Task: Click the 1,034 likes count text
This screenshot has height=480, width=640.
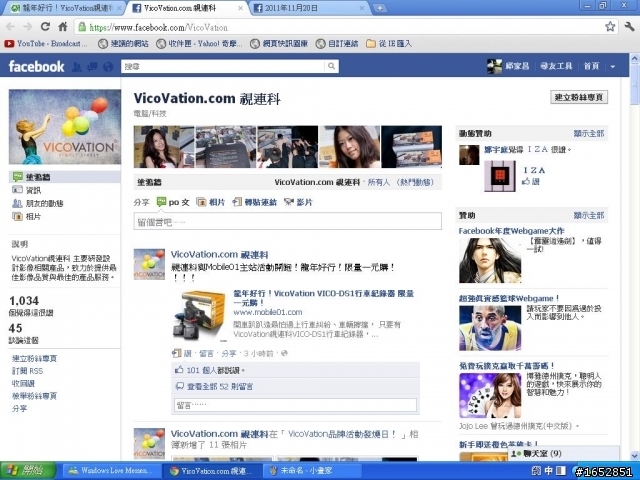Action: click(24, 301)
